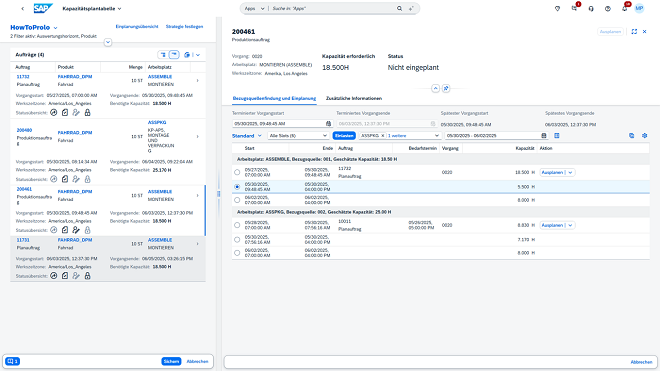The height and width of the screenshot is (371, 660).
Task: Sort by the Kapazität column header
Action: (524, 148)
